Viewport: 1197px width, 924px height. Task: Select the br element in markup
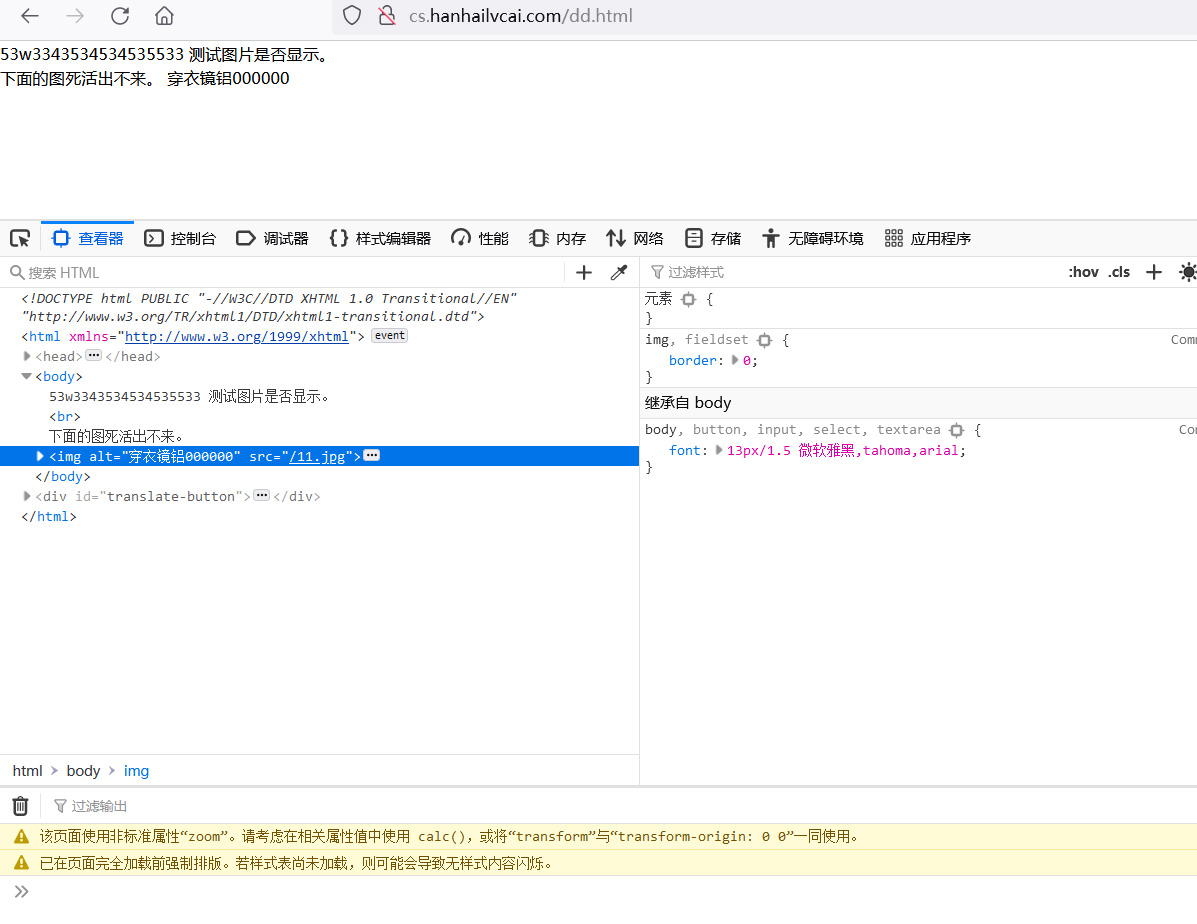pyautogui.click(x=65, y=417)
